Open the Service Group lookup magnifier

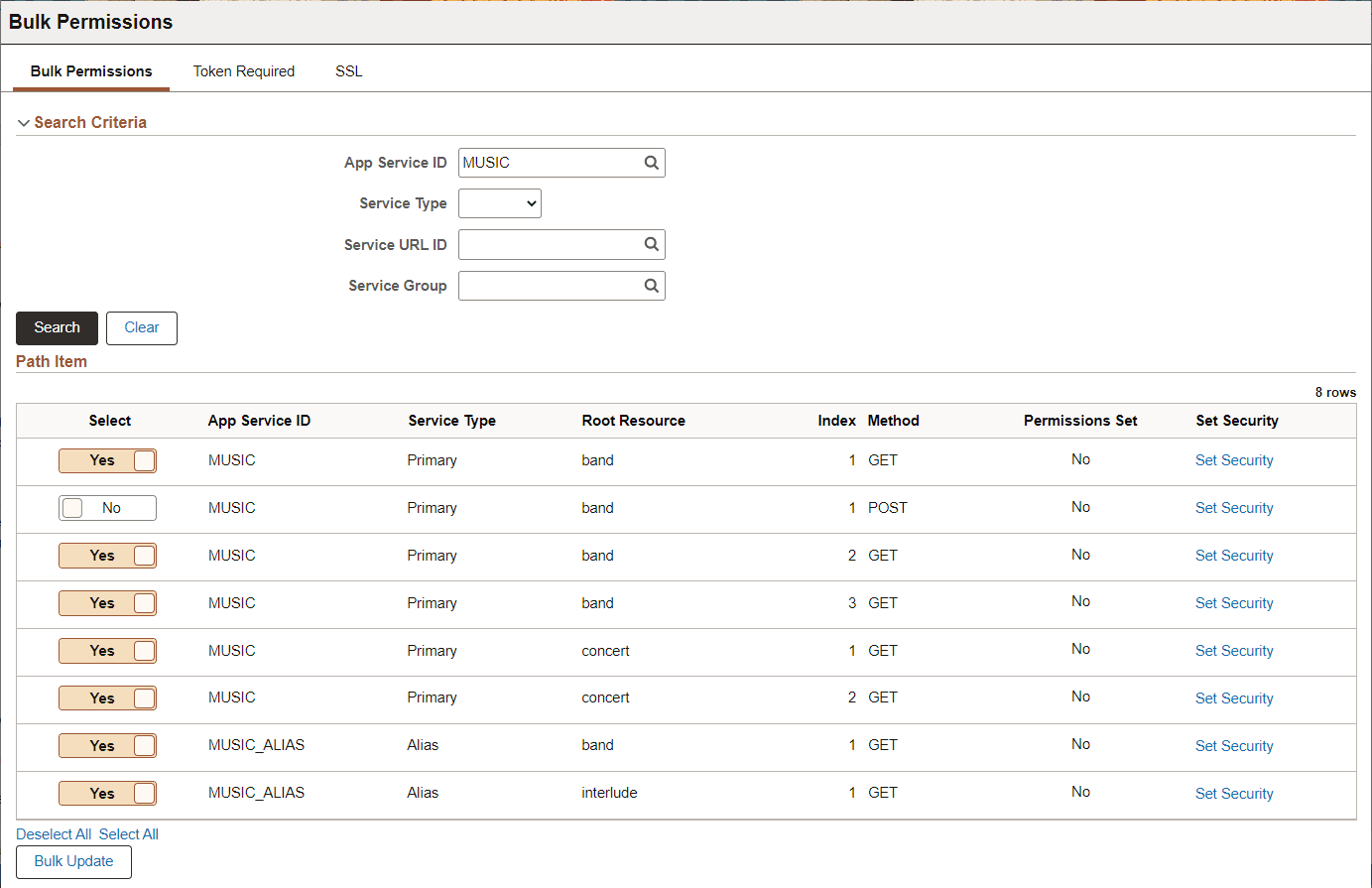click(651, 286)
